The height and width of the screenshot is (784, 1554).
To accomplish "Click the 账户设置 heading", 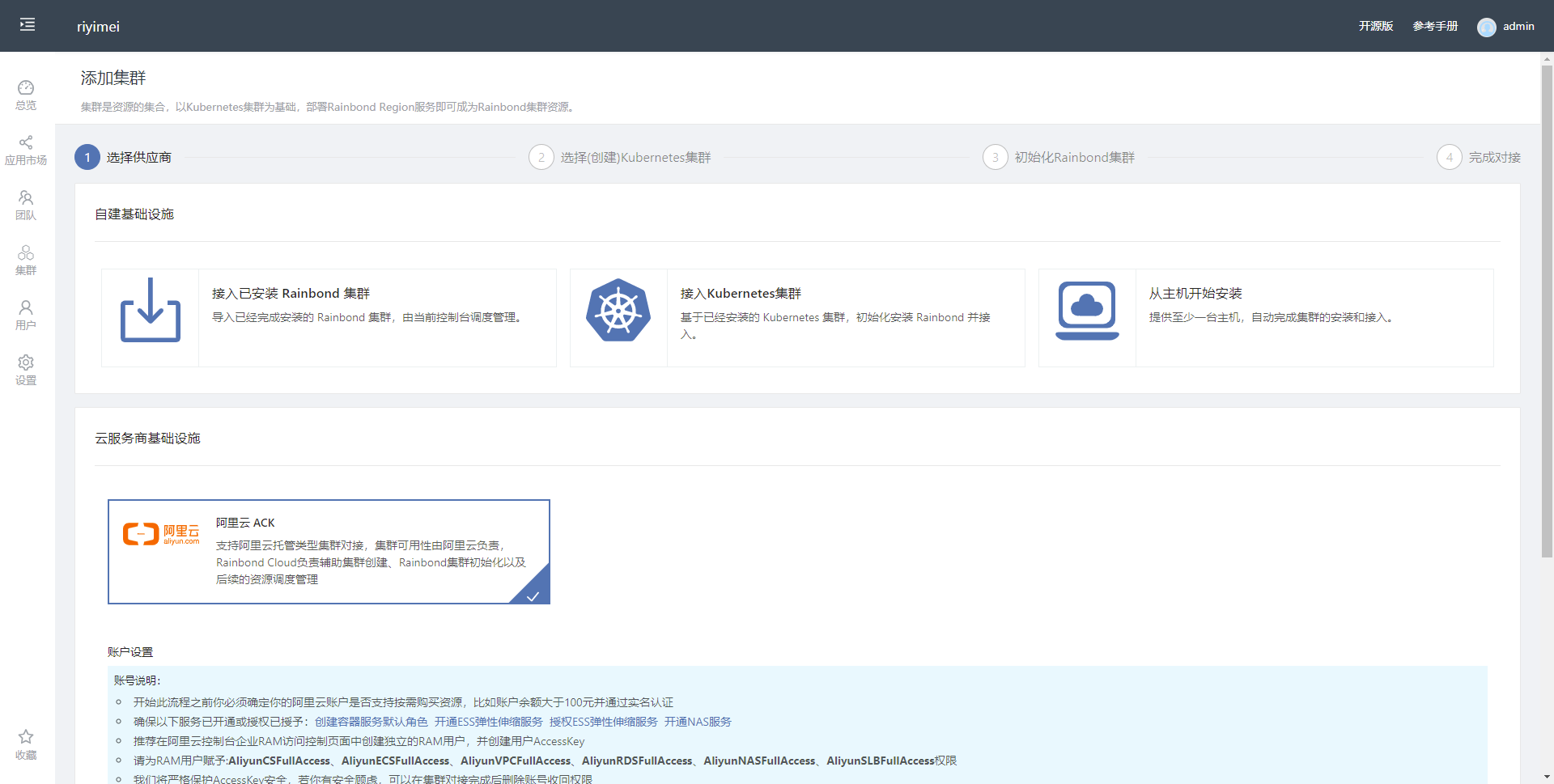I will pos(130,652).
